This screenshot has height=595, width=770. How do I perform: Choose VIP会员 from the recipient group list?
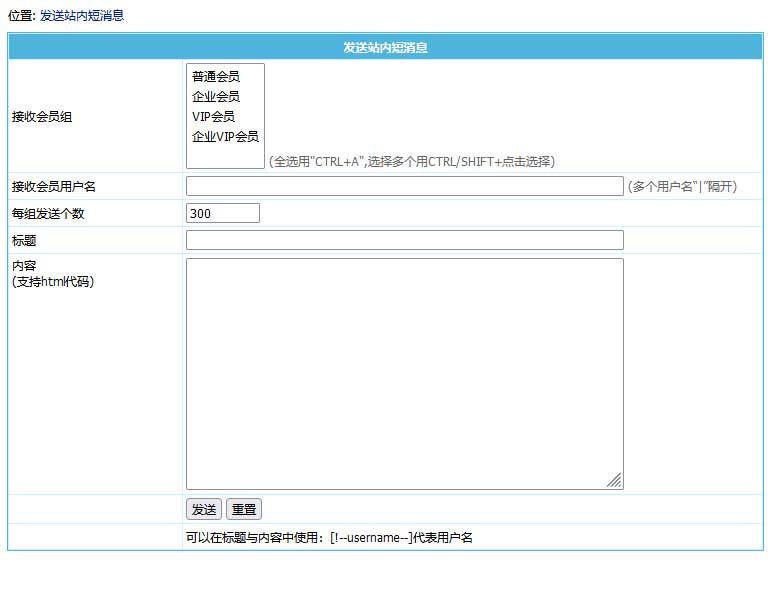click(x=213, y=117)
